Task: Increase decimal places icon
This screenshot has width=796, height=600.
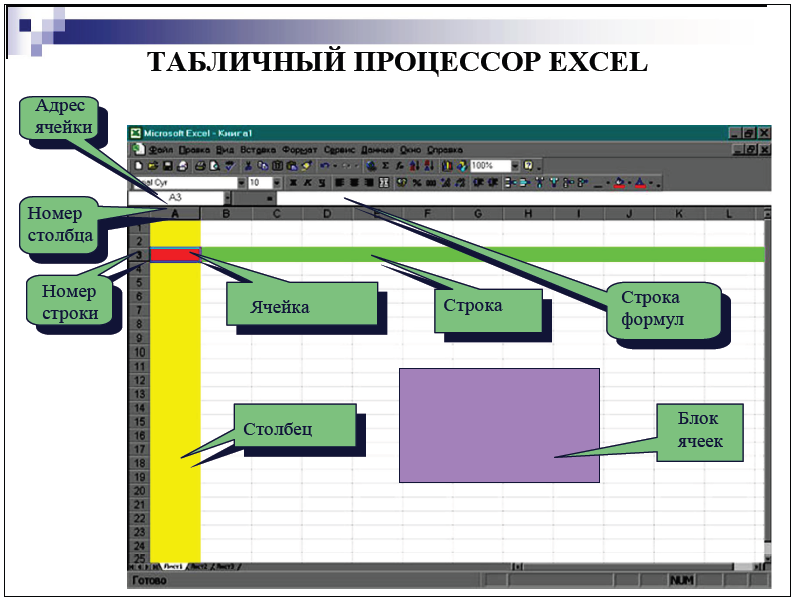Action: tap(446, 182)
